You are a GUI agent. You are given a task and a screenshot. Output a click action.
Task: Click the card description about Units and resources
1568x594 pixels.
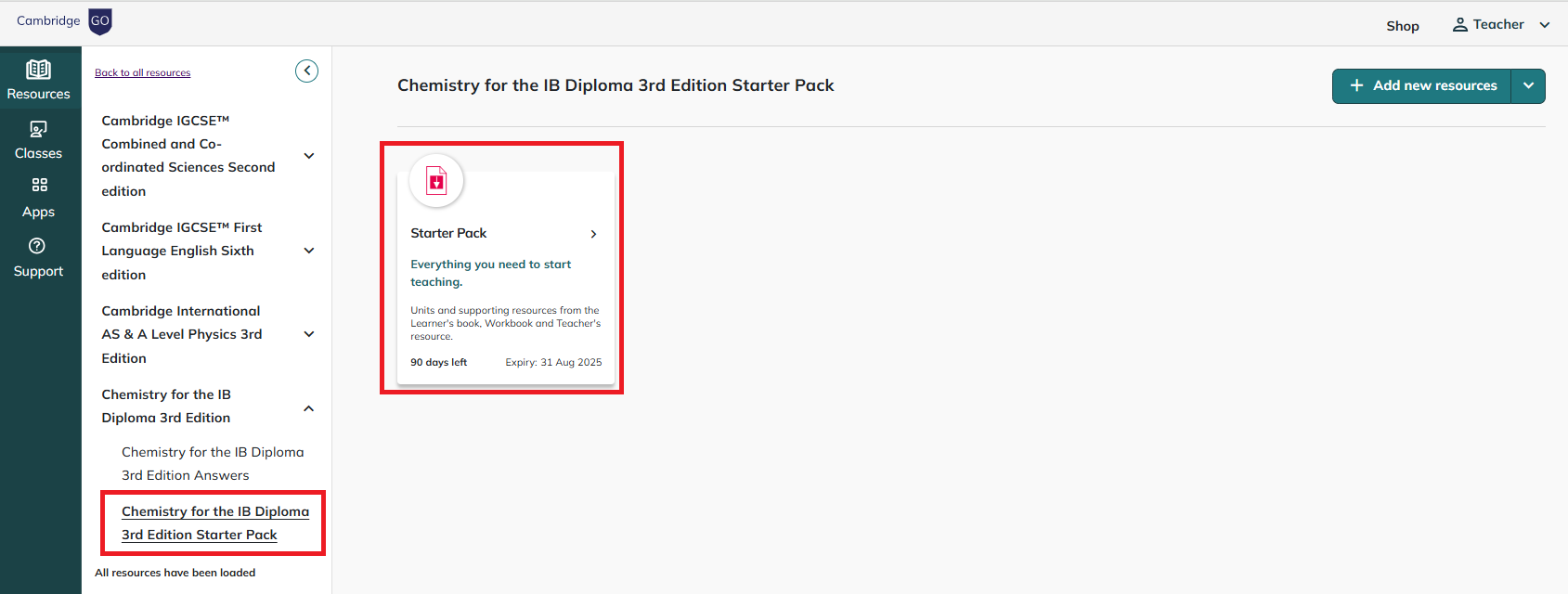[x=506, y=323]
